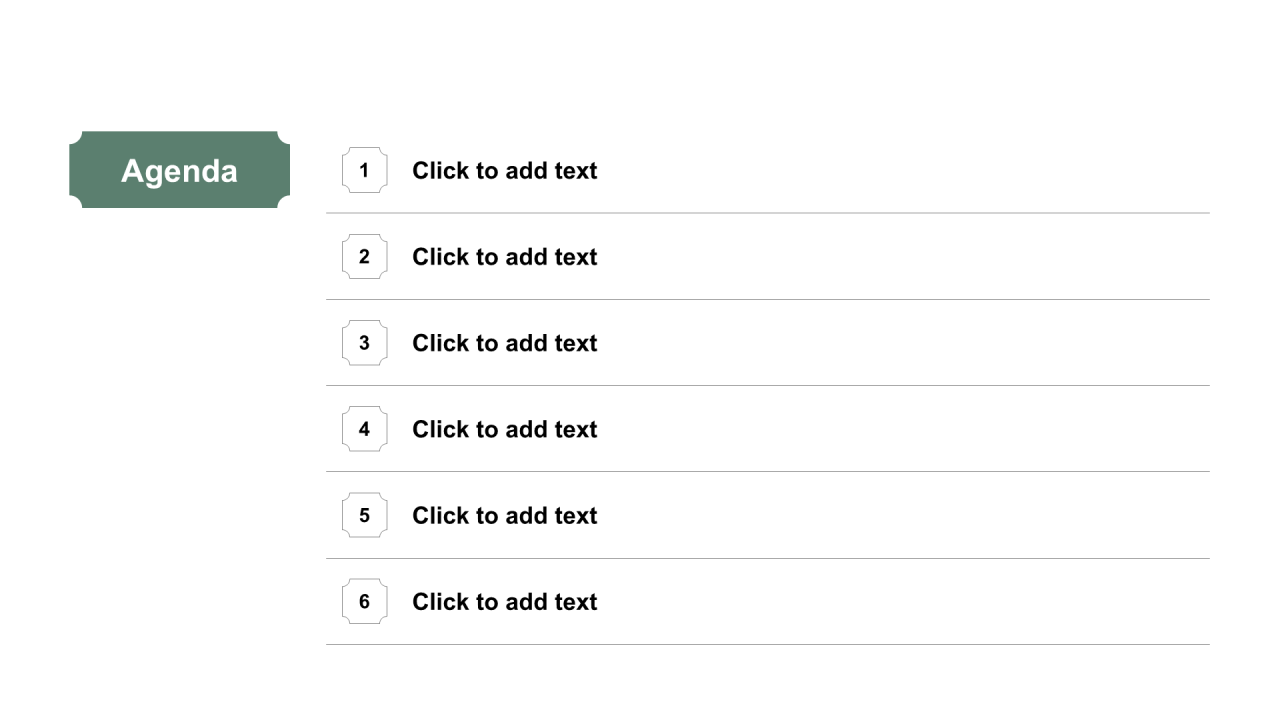Add text in placeholder beside number 2
Screen dimensions: 1280x720
click(505, 256)
